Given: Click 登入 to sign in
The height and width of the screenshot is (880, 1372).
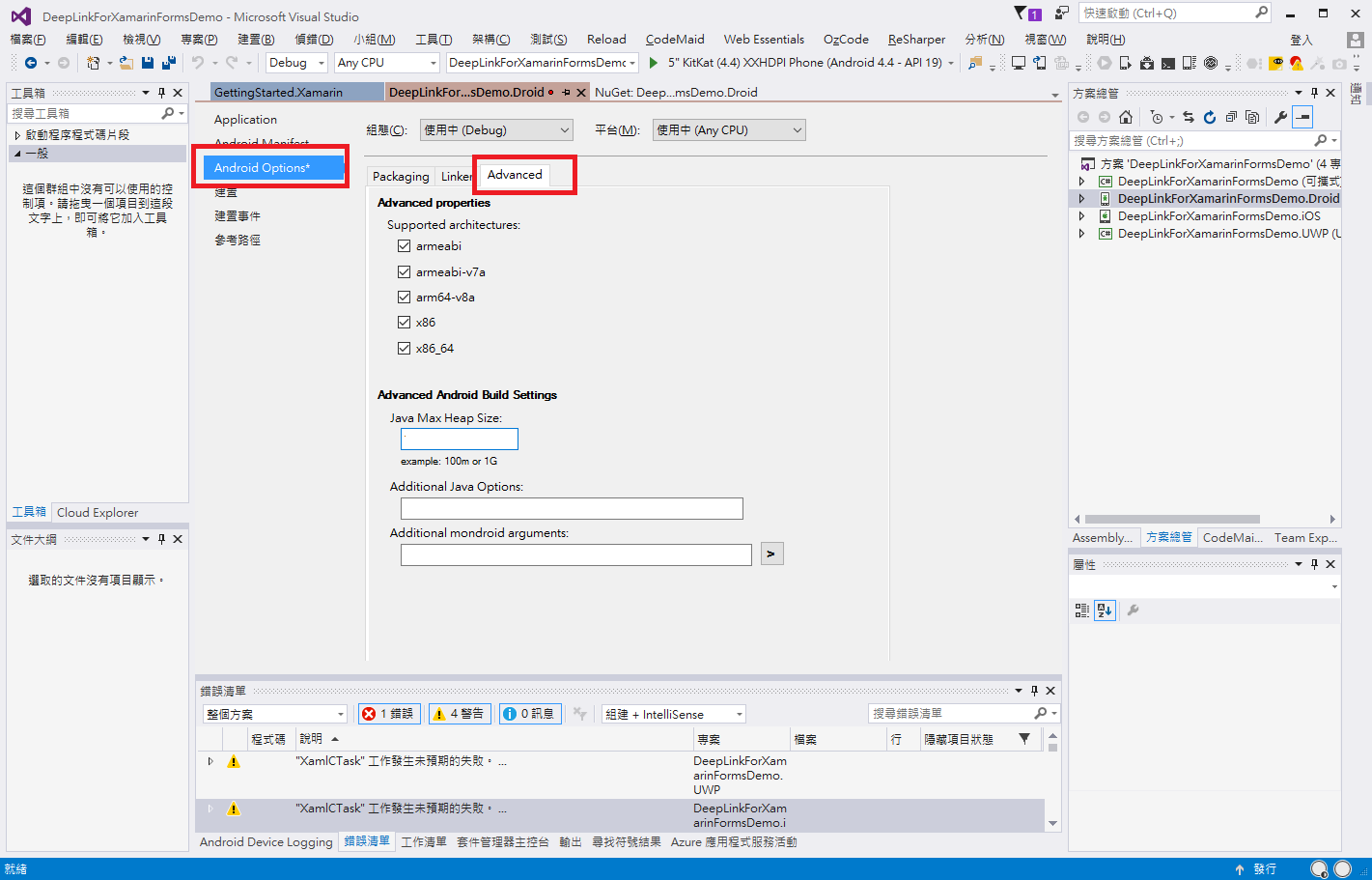Looking at the screenshot, I should point(1302,40).
